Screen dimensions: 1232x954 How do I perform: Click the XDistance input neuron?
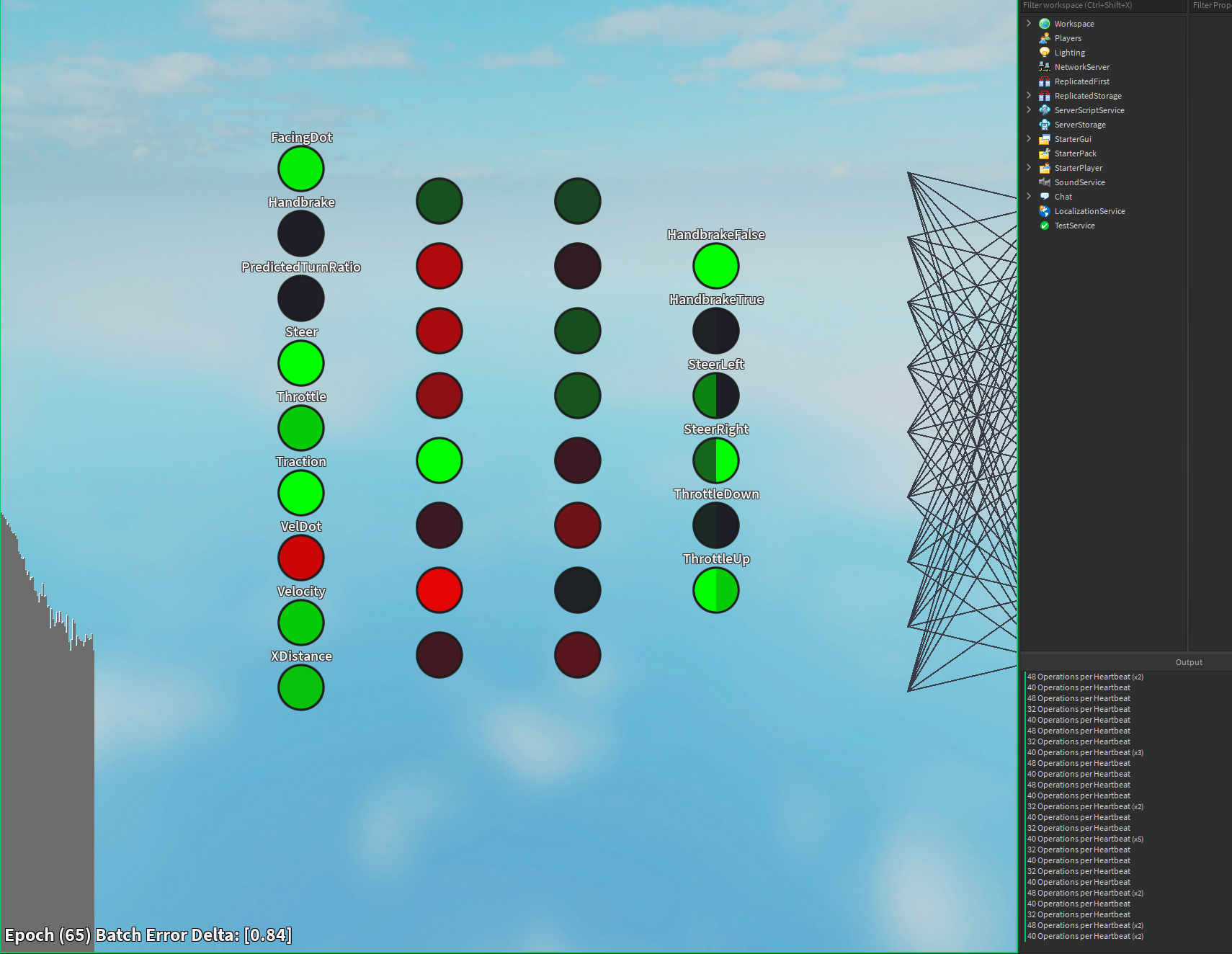(x=301, y=687)
